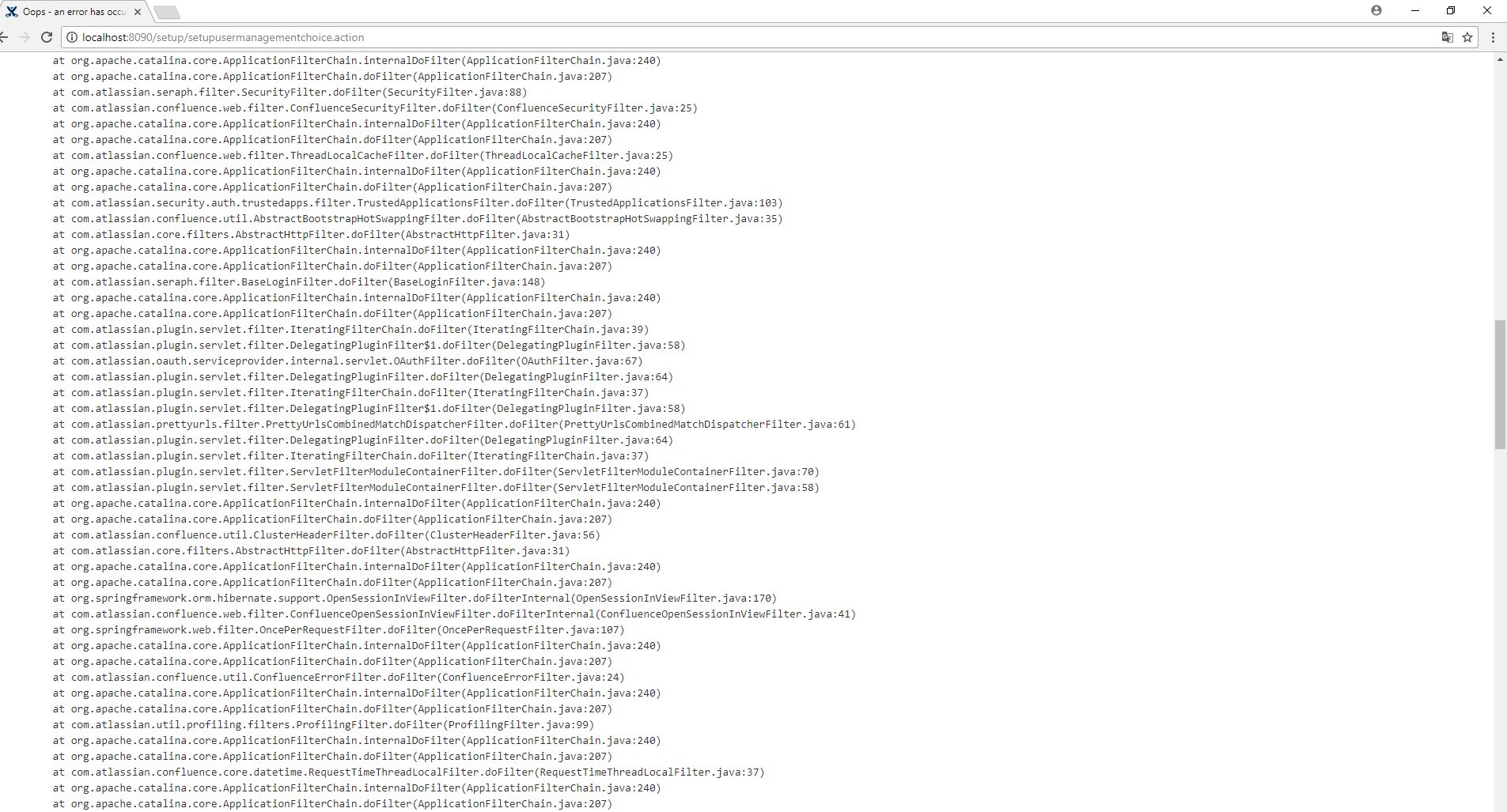Click the SecurityFilter.java:88 stack line
Image resolution: width=1507 pixels, height=812 pixels.
pyautogui.click(x=290, y=93)
